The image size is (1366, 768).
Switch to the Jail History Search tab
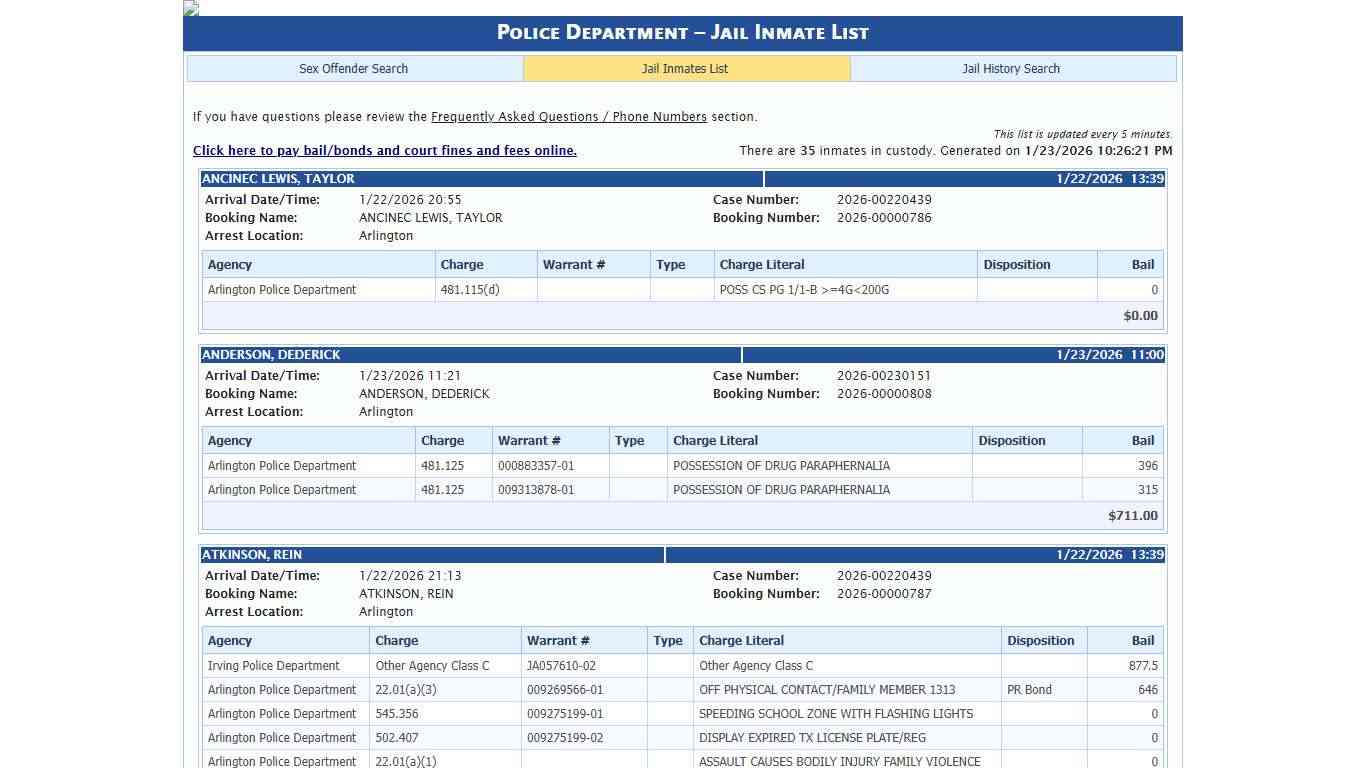click(1011, 69)
